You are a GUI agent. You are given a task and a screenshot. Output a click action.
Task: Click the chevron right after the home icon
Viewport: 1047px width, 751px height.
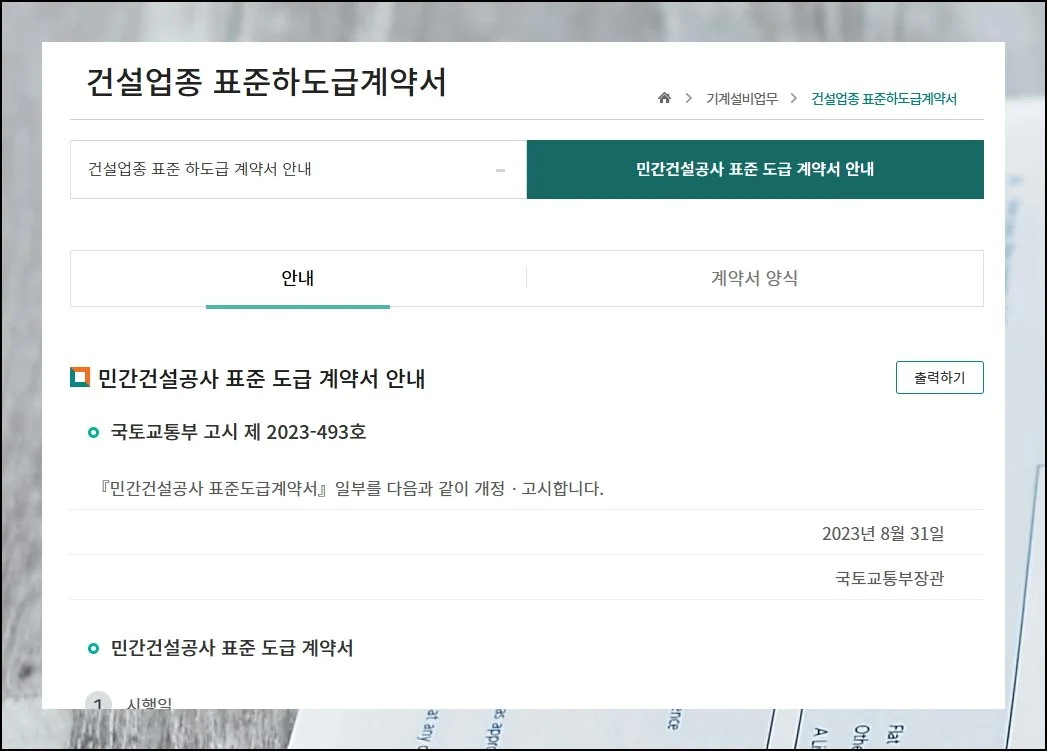(689, 98)
